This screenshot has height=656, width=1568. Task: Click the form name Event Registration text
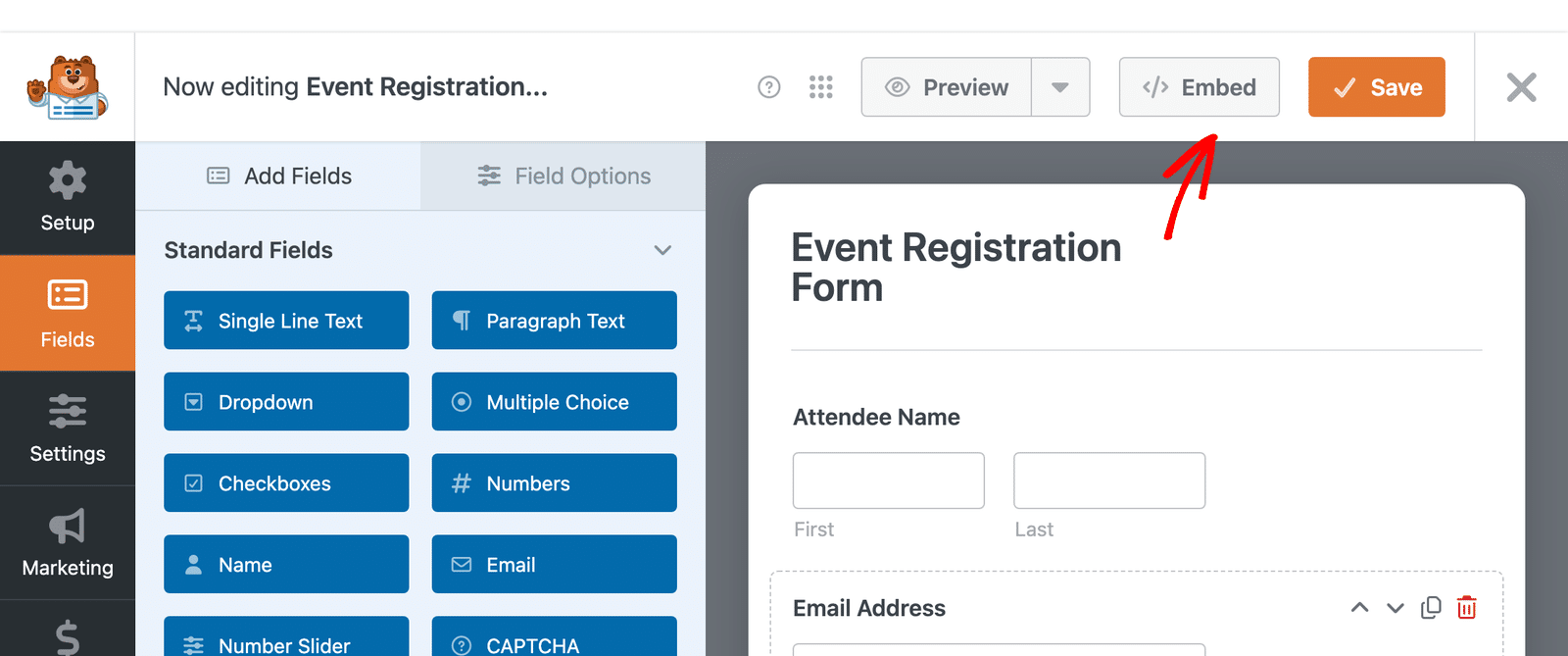coord(427,87)
